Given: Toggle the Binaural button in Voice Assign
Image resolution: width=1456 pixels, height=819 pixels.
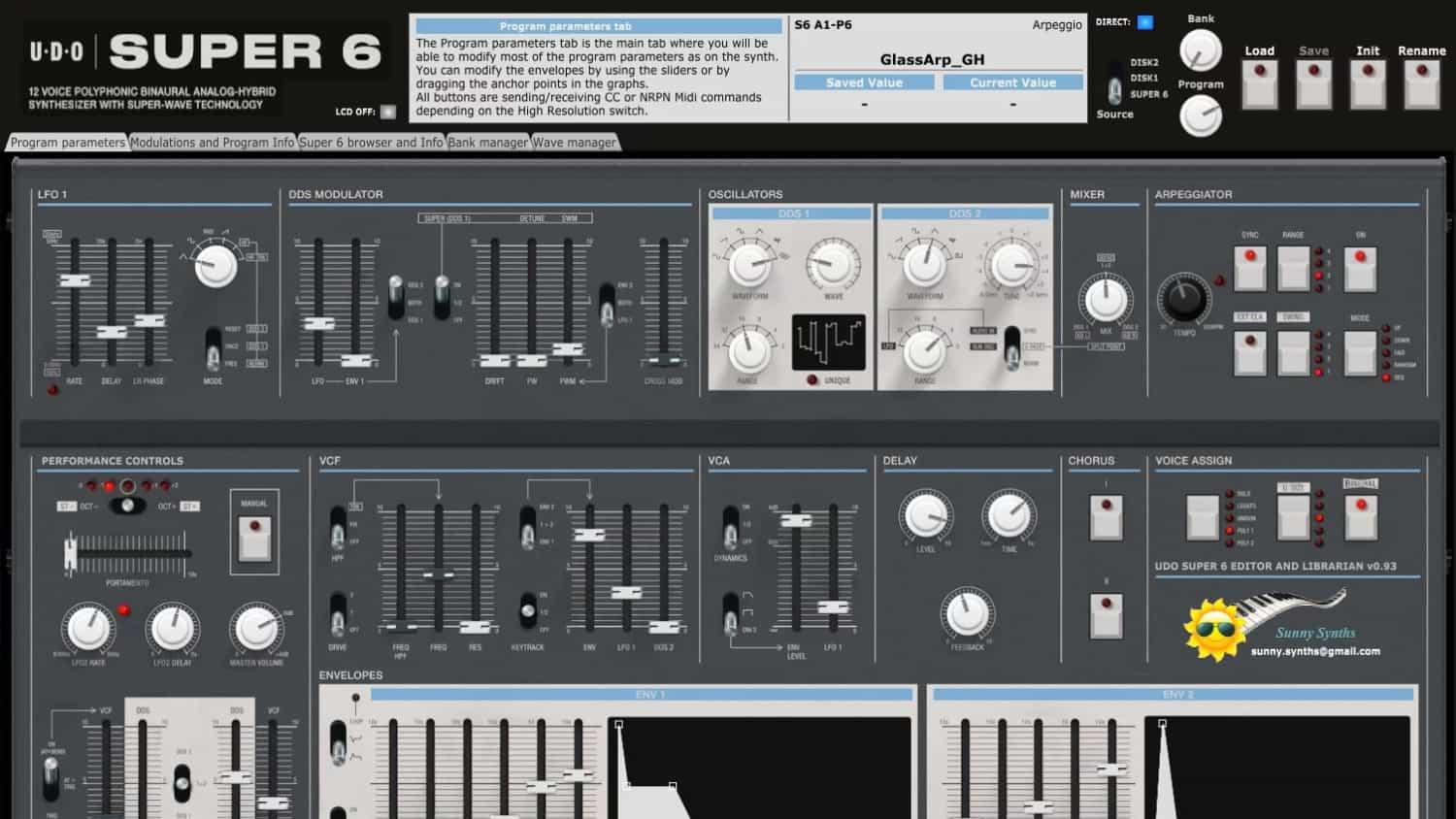Looking at the screenshot, I should coord(1361,516).
